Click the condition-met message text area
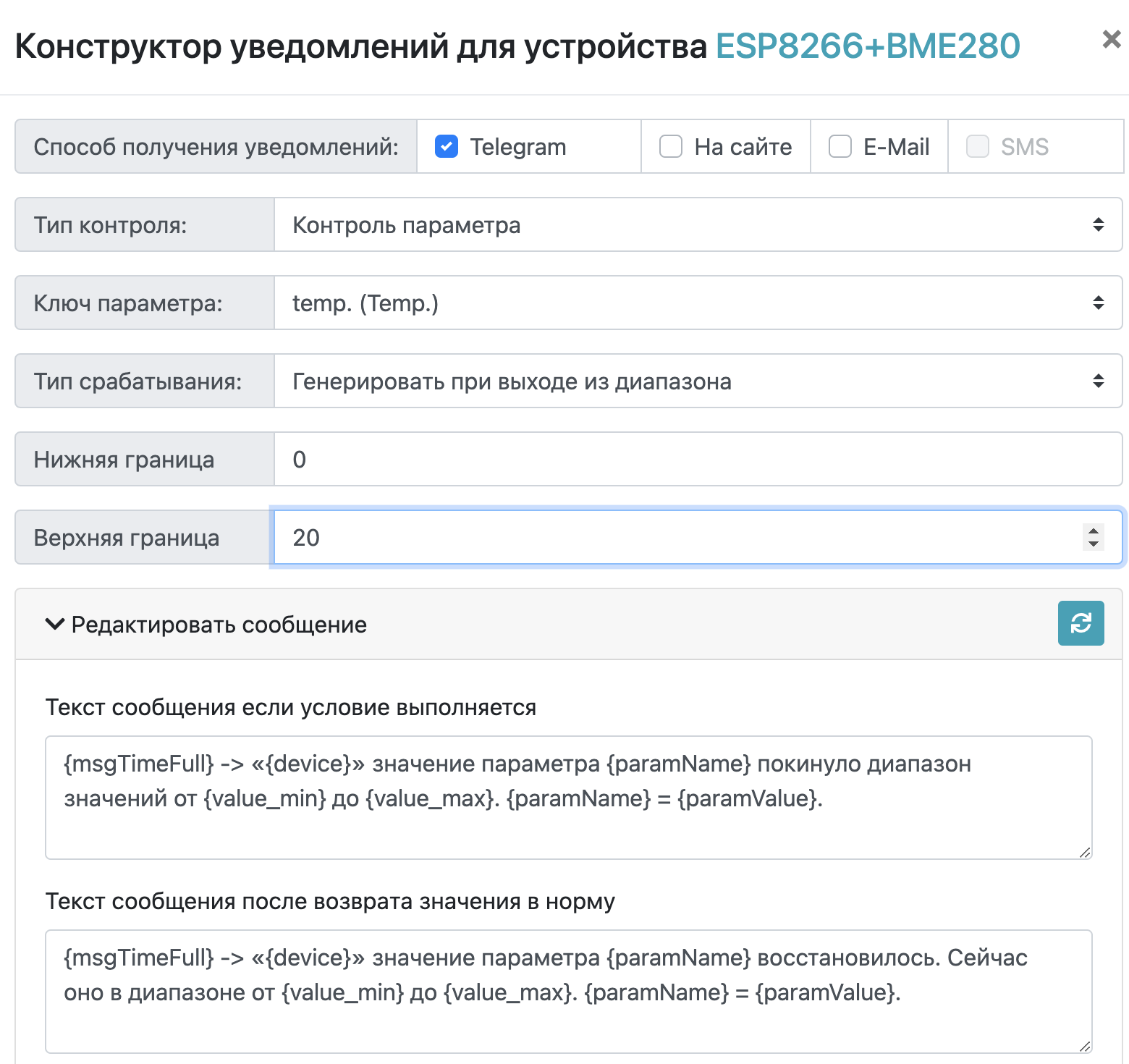Image resolution: width=1129 pixels, height=1064 pixels. tap(569, 798)
